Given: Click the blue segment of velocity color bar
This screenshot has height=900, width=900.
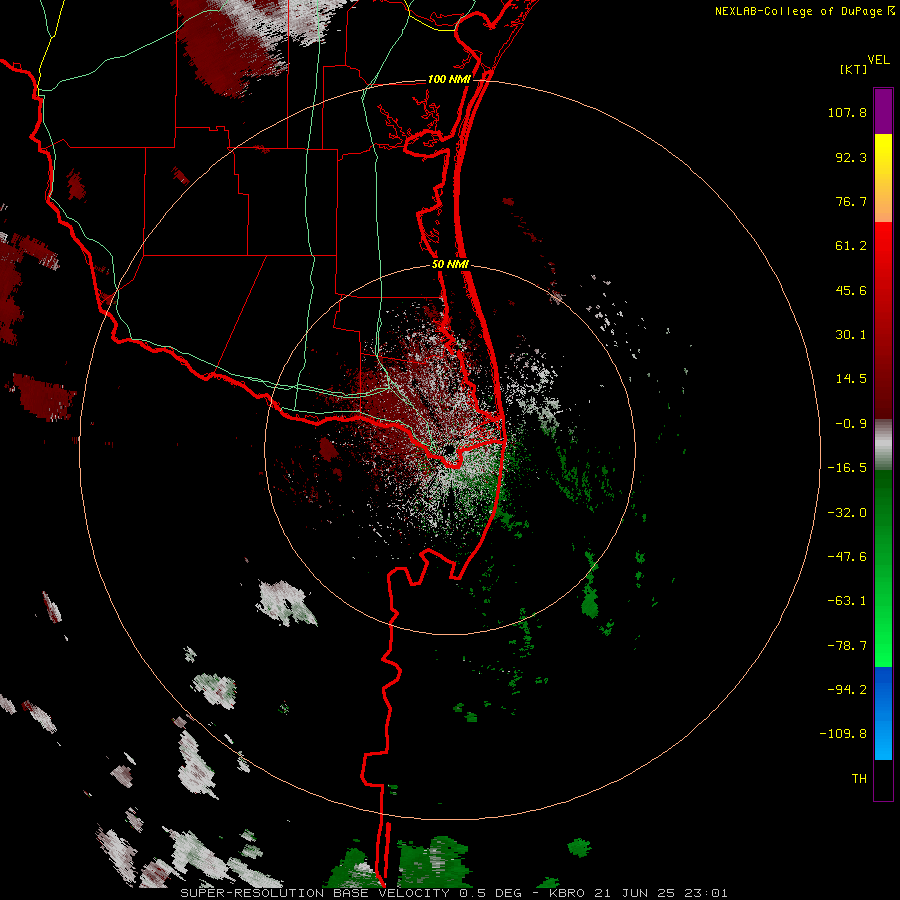Looking at the screenshot, I should coord(883,713).
